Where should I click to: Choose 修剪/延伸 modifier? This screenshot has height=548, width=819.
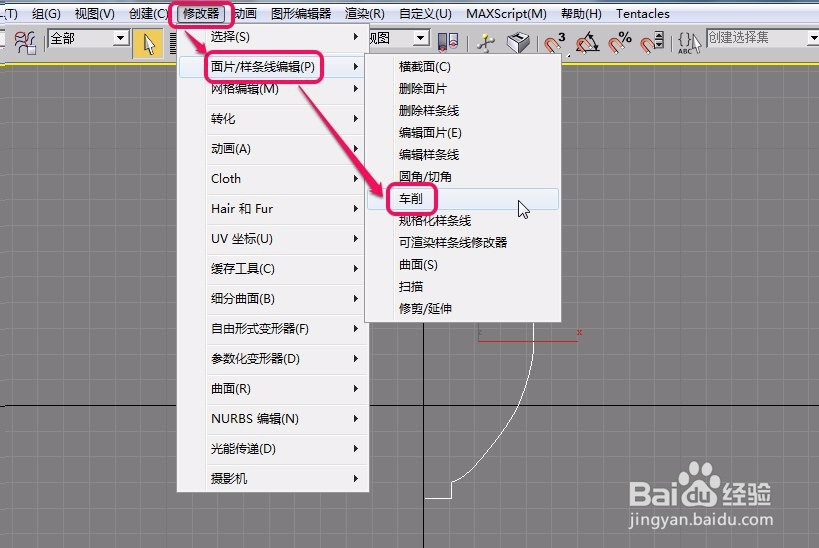click(463, 309)
